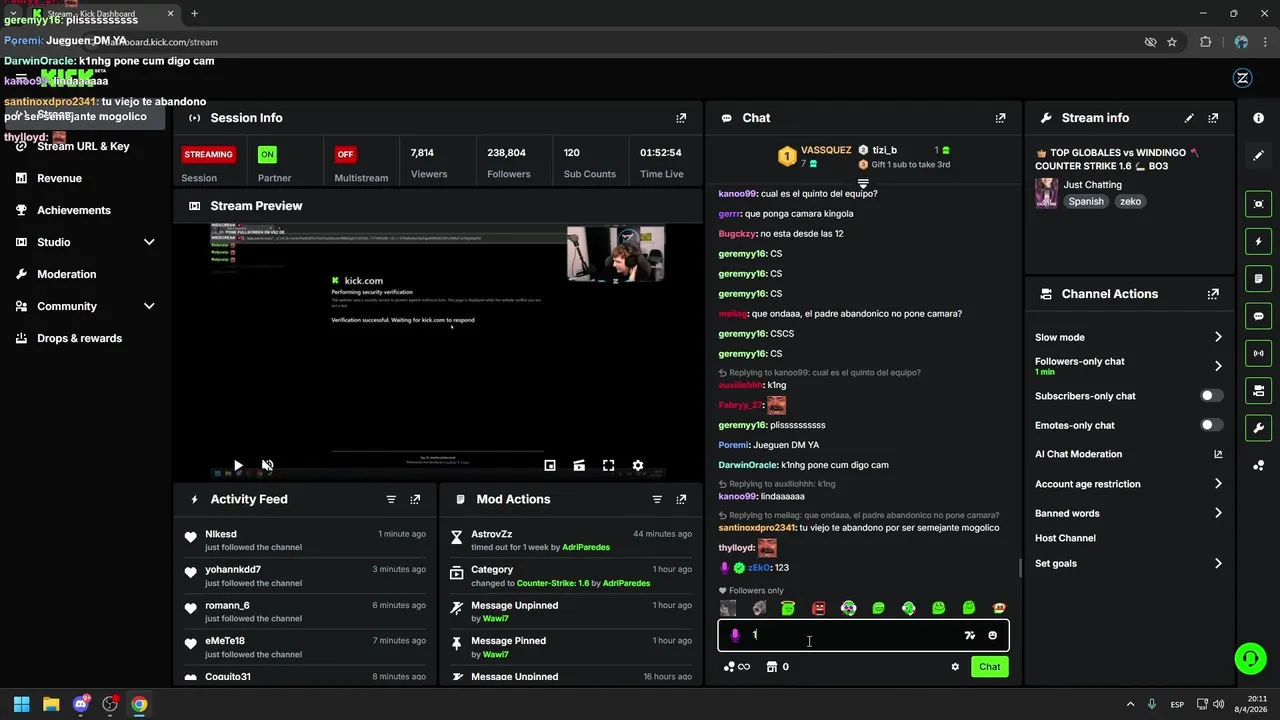Toggle the Chat bubble widget in sidebar
The width and height of the screenshot is (1280, 720).
[x=1258, y=316]
